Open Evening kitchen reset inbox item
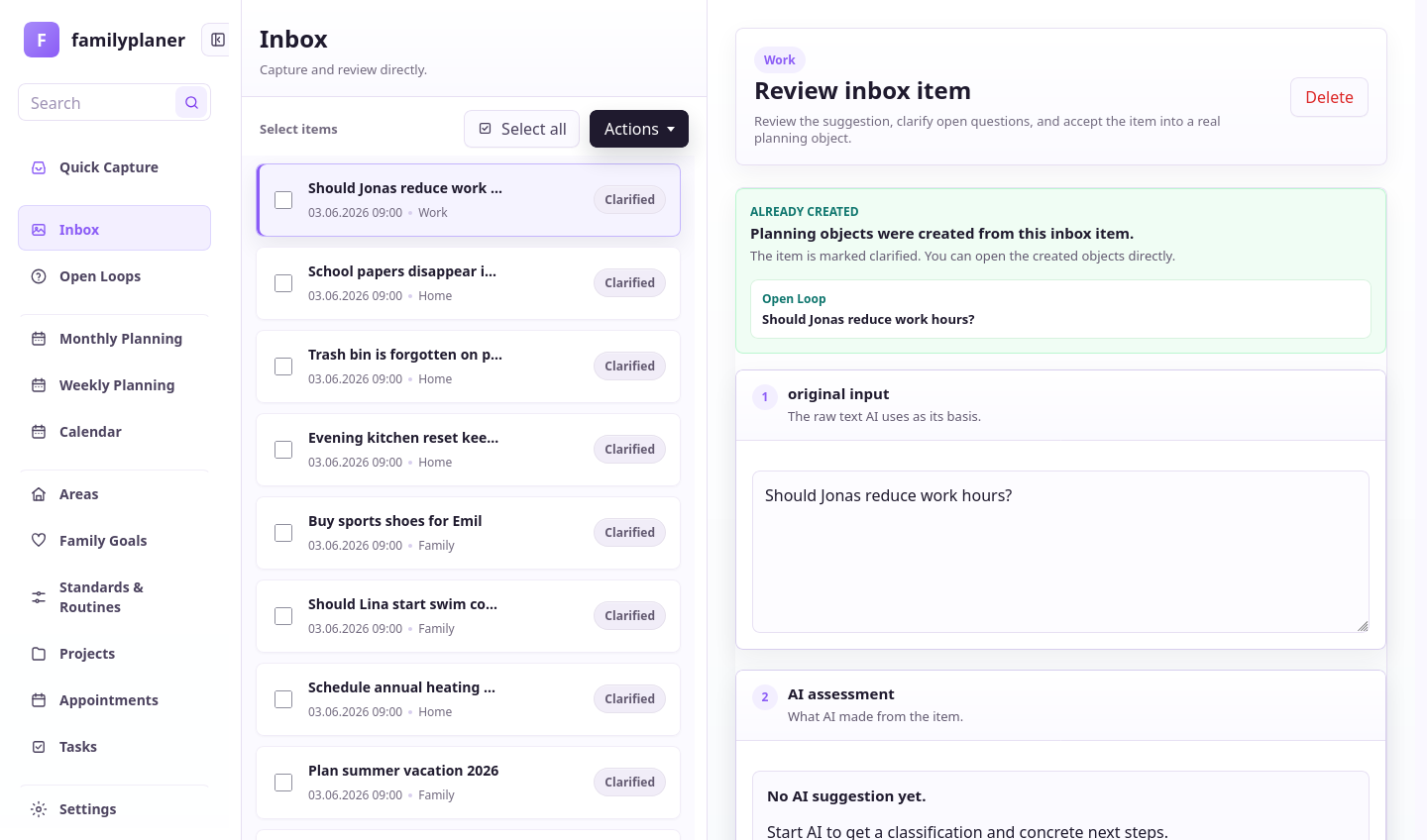The height and width of the screenshot is (840, 1427). [x=468, y=450]
